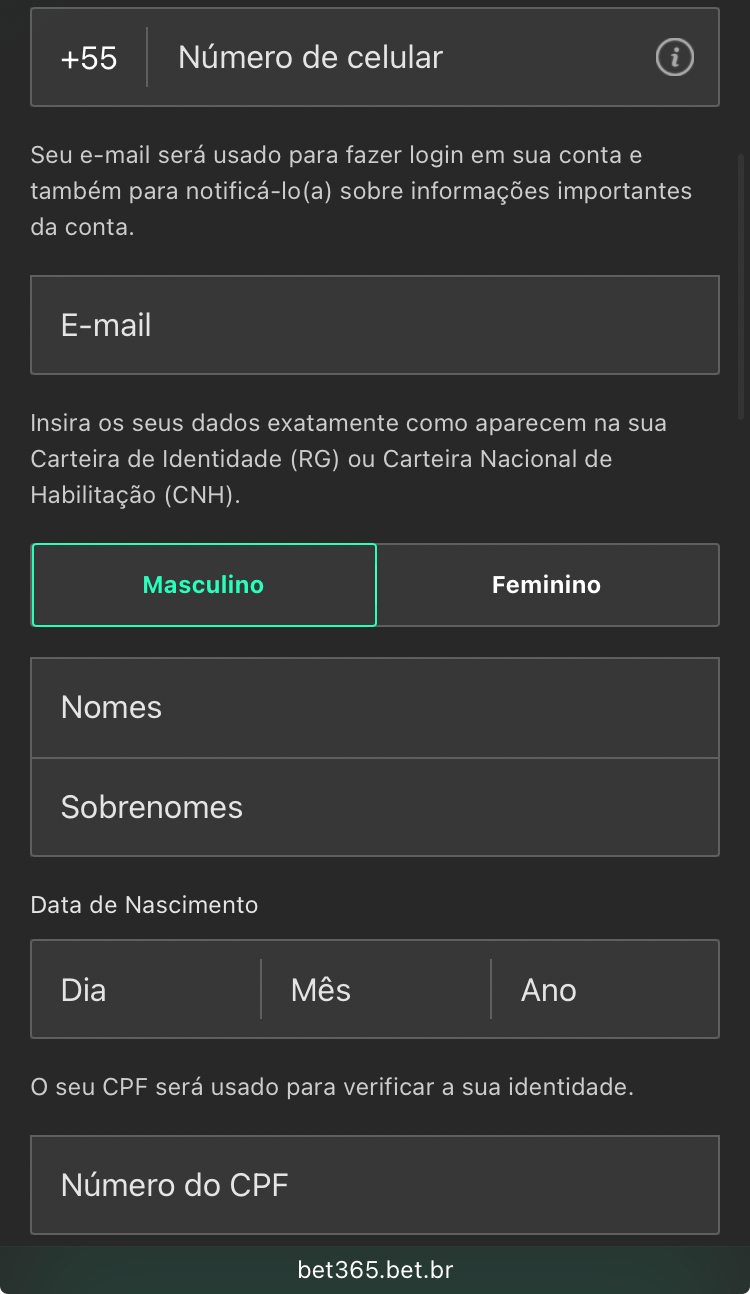This screenshot has width=750, height=1294.
Task: Open the Ano birth year selector
Action: click(x=605, y=990)
